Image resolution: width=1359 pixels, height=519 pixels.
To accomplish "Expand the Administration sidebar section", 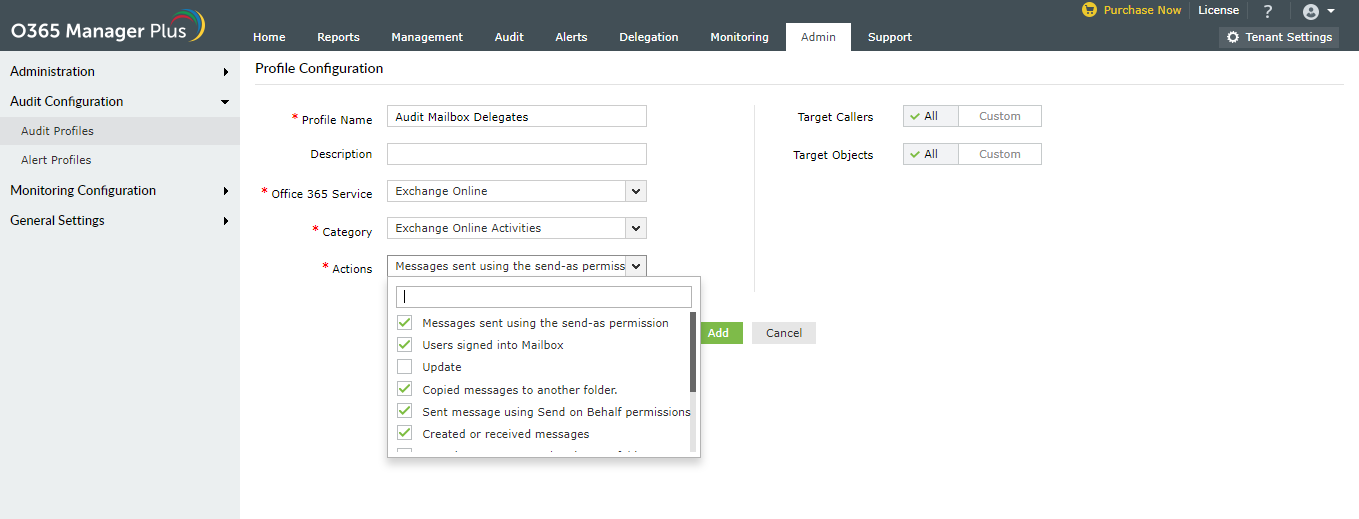I will pos(120,71).
